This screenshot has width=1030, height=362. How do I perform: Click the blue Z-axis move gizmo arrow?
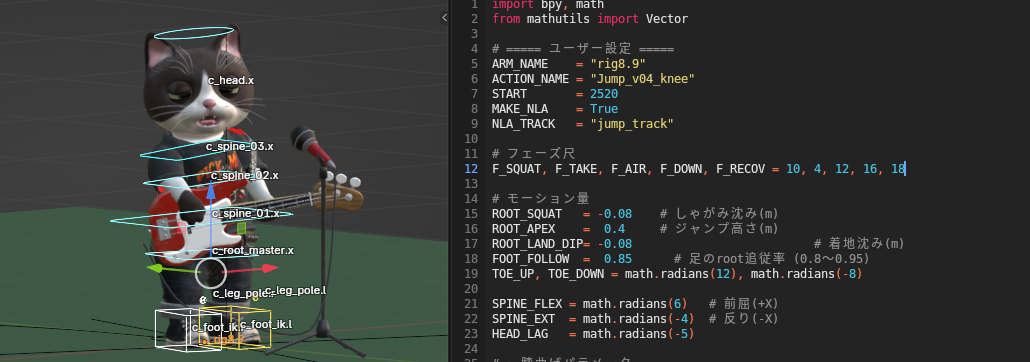[210, 191]
